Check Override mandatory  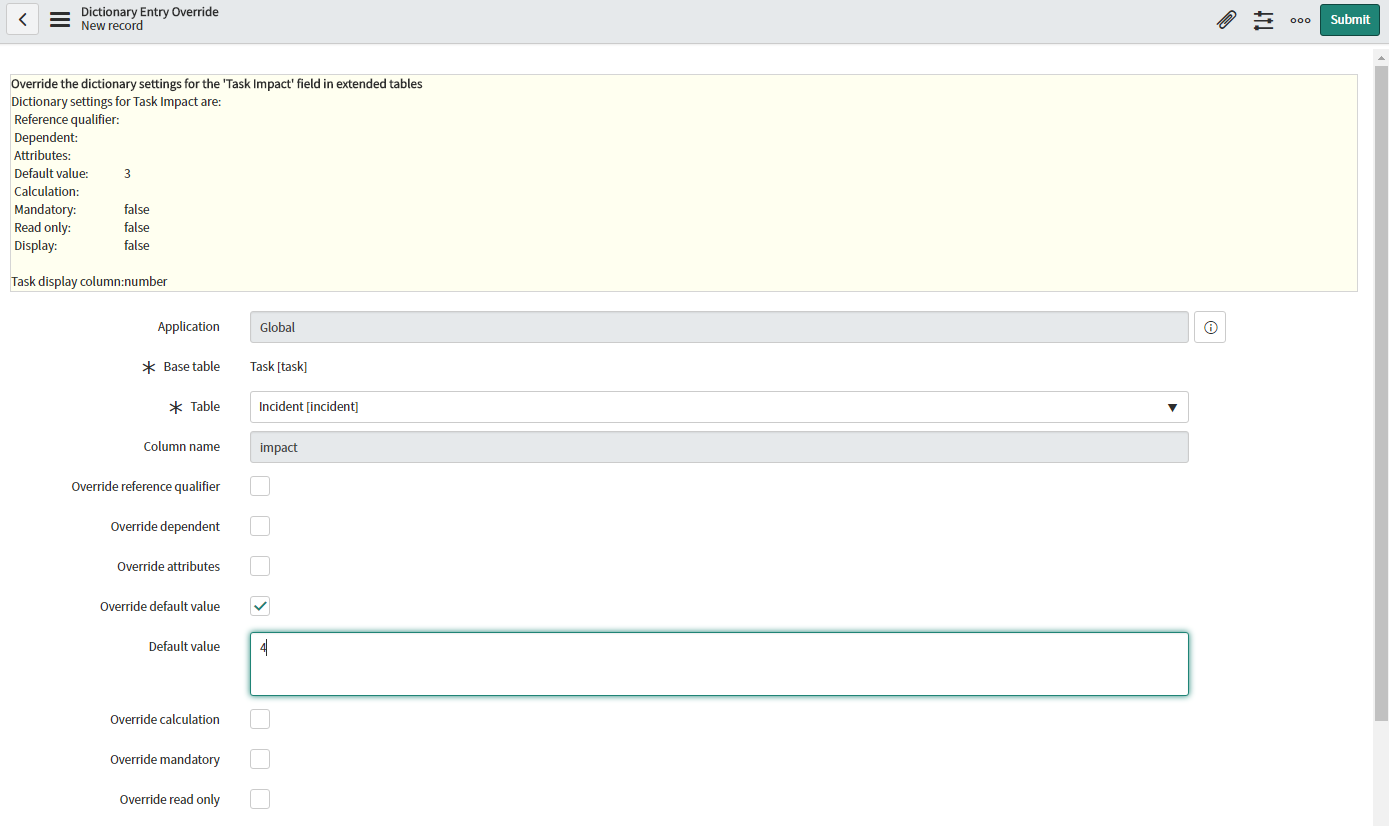260,759
